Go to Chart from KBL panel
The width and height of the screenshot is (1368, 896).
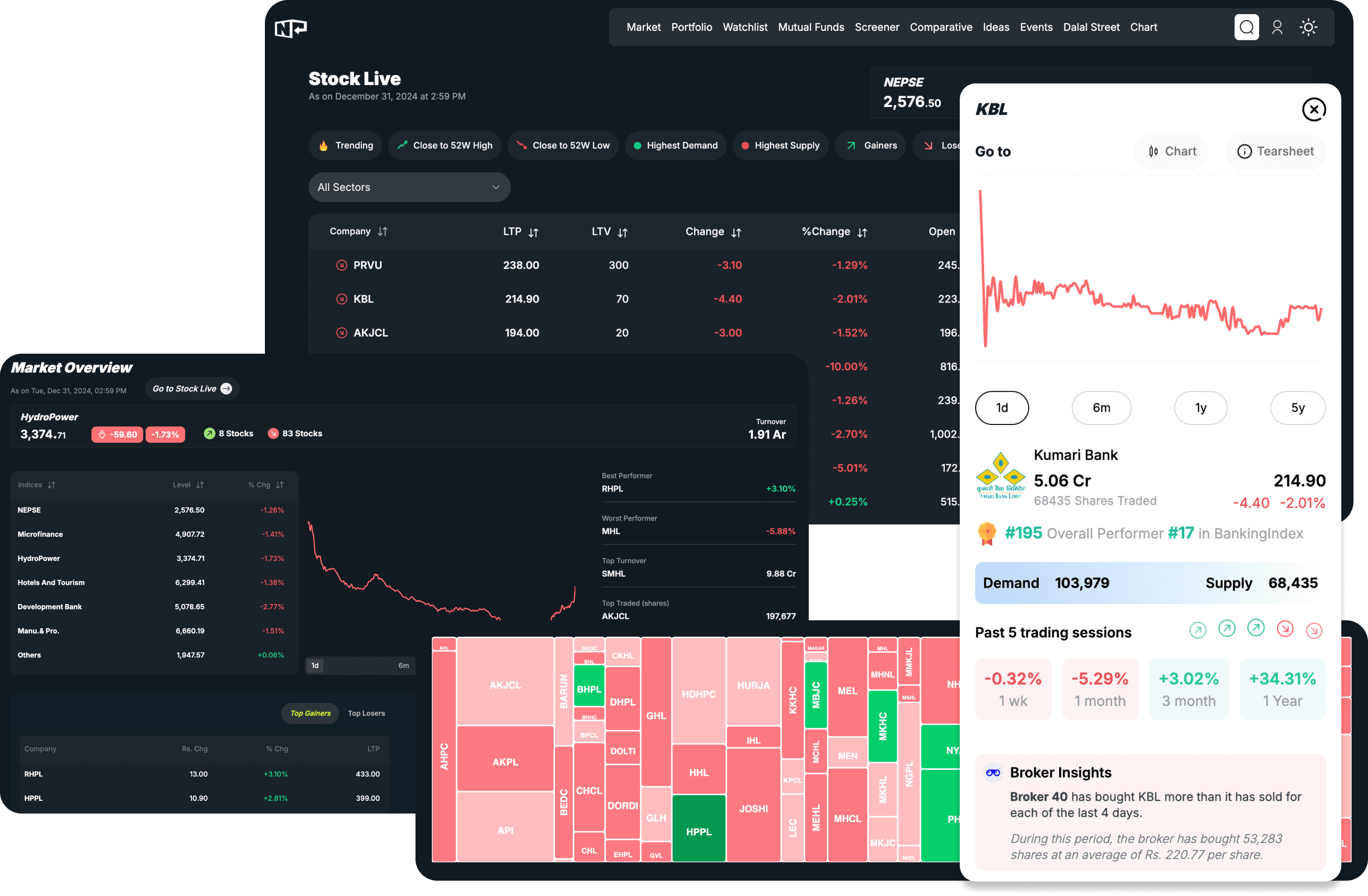point(1171,151)
